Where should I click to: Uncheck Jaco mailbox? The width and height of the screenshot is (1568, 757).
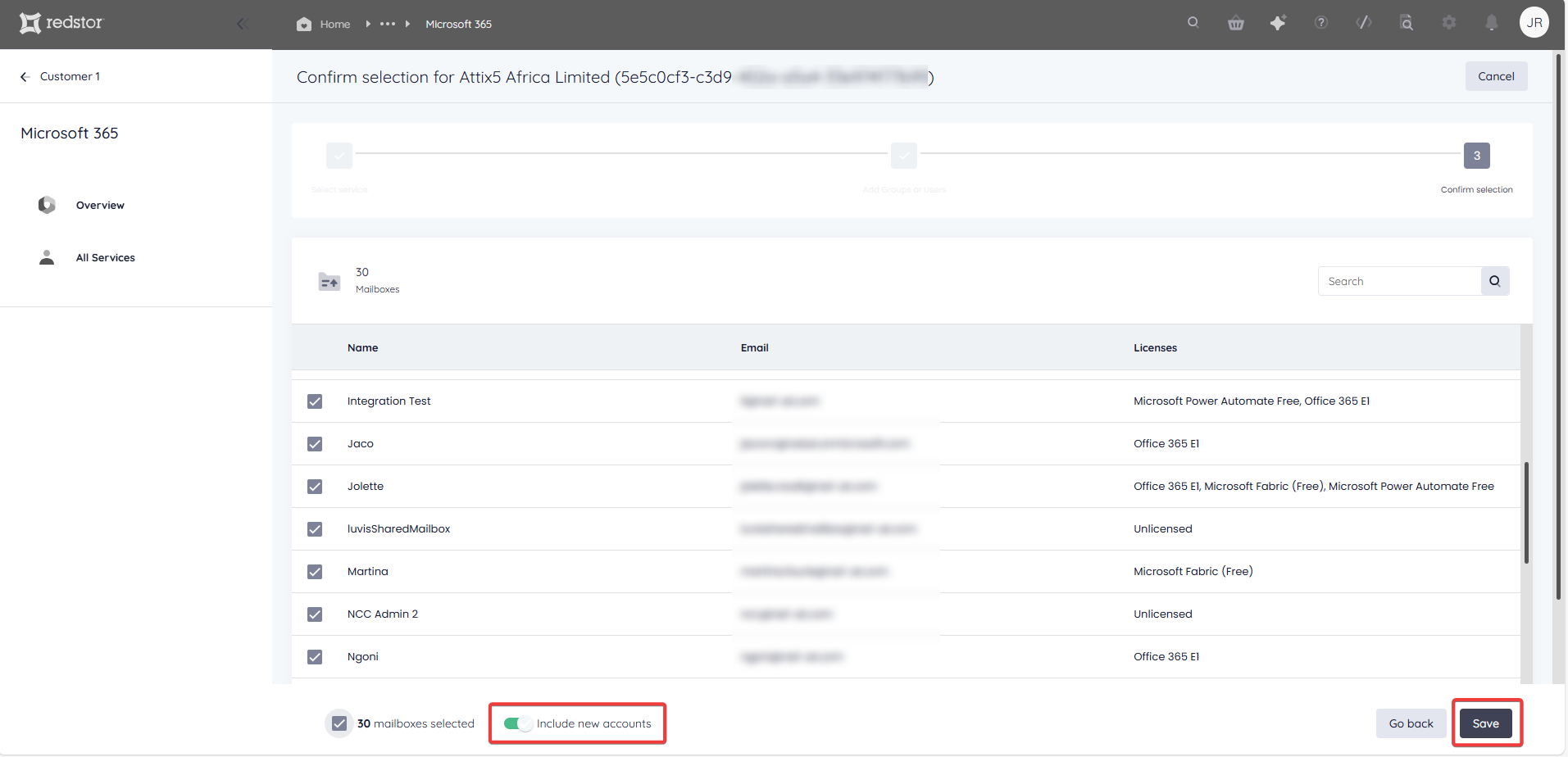click(315, 444)
